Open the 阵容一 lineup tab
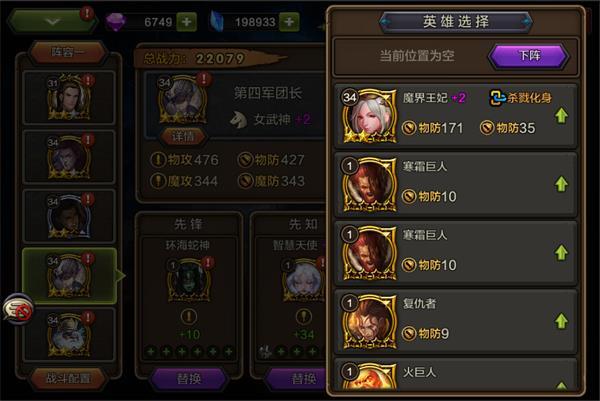600x401 pixels. coord(68,52)
